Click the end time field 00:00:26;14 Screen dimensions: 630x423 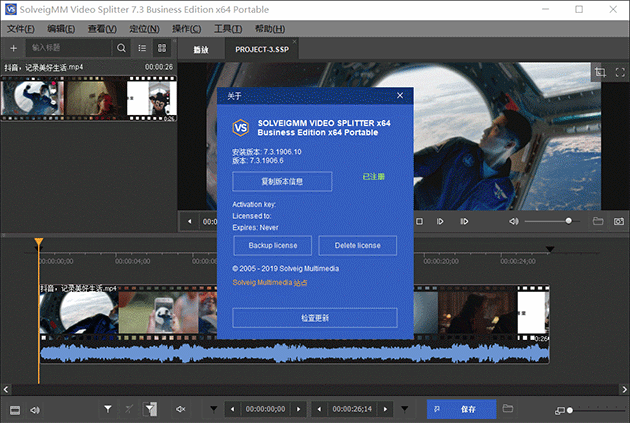tap(352, 409)
